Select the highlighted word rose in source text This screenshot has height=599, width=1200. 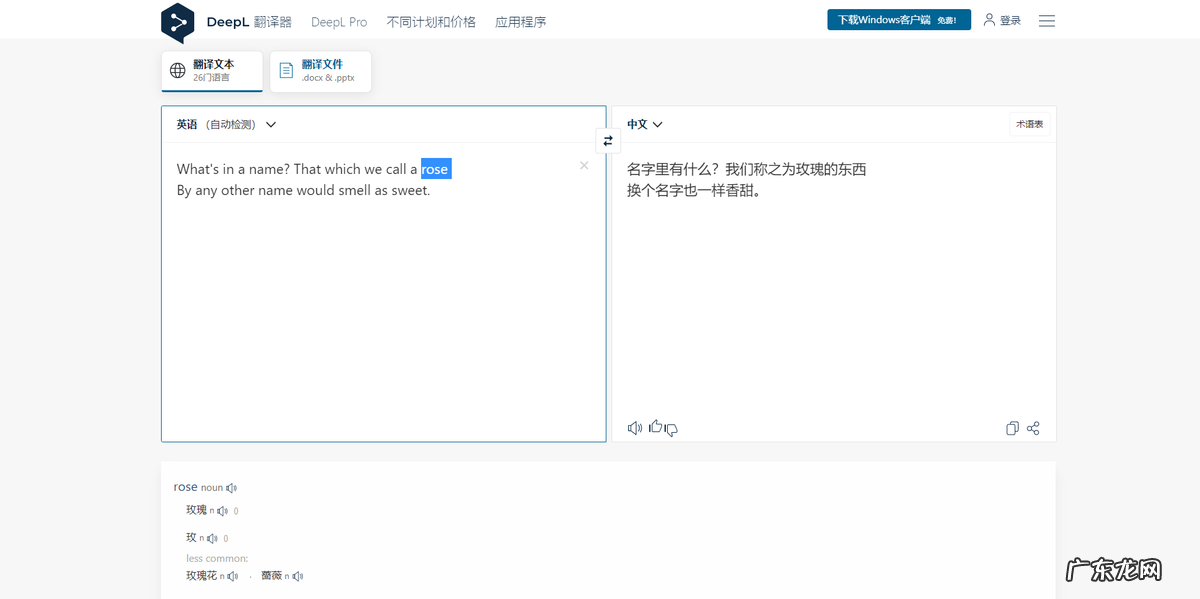coord(436,169)
